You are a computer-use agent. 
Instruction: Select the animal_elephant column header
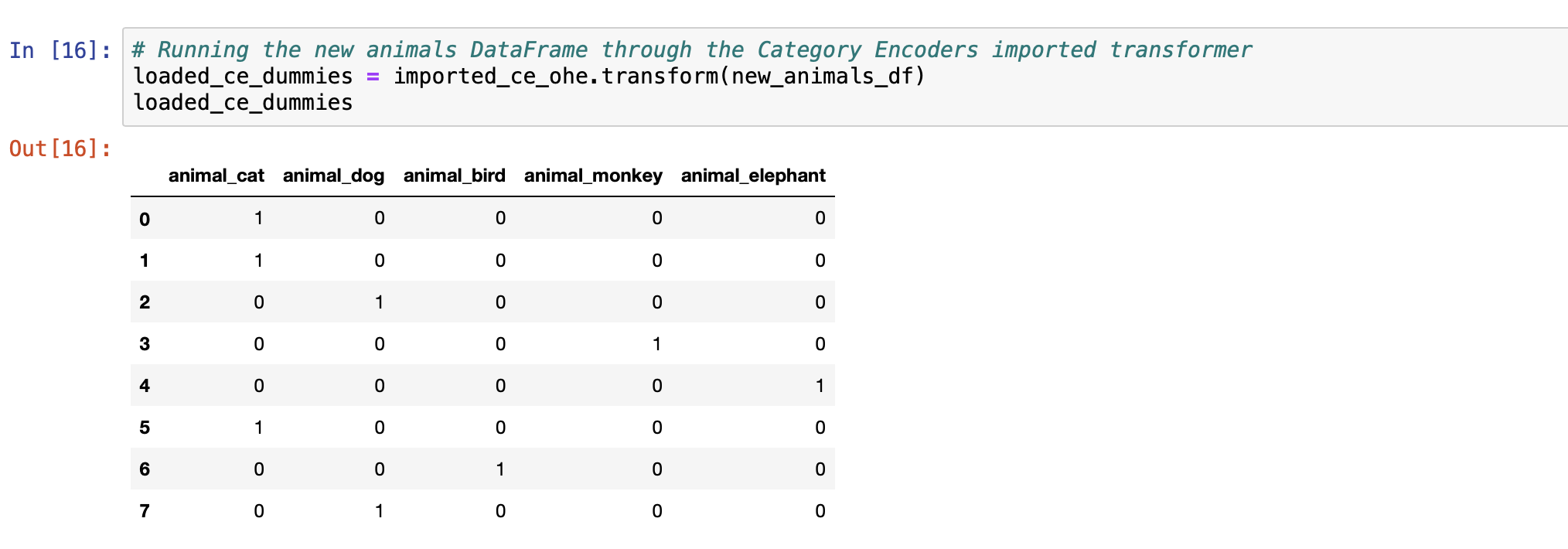(753, 176)
